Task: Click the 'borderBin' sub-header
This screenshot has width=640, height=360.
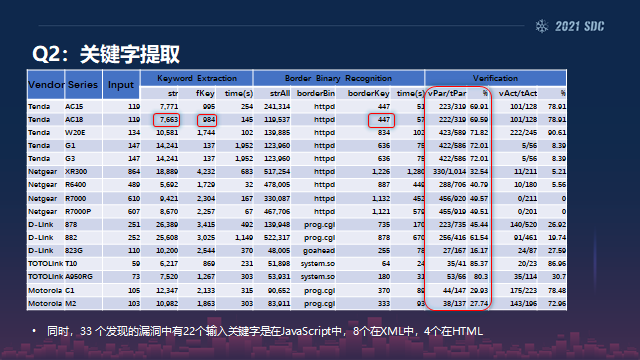Action: tap(316, 93)
